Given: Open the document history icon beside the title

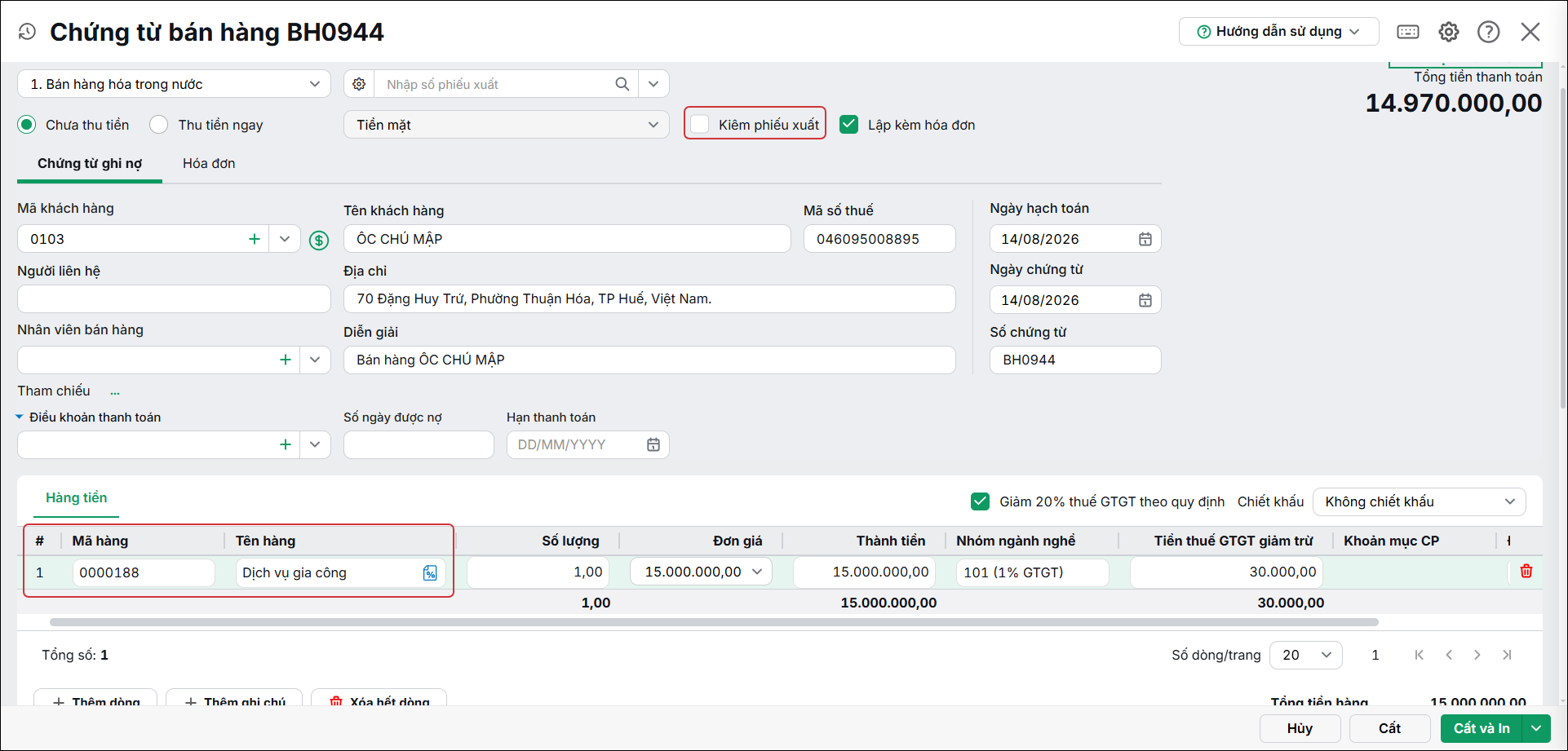Looking at the screenshot, I should click(27, 32).
